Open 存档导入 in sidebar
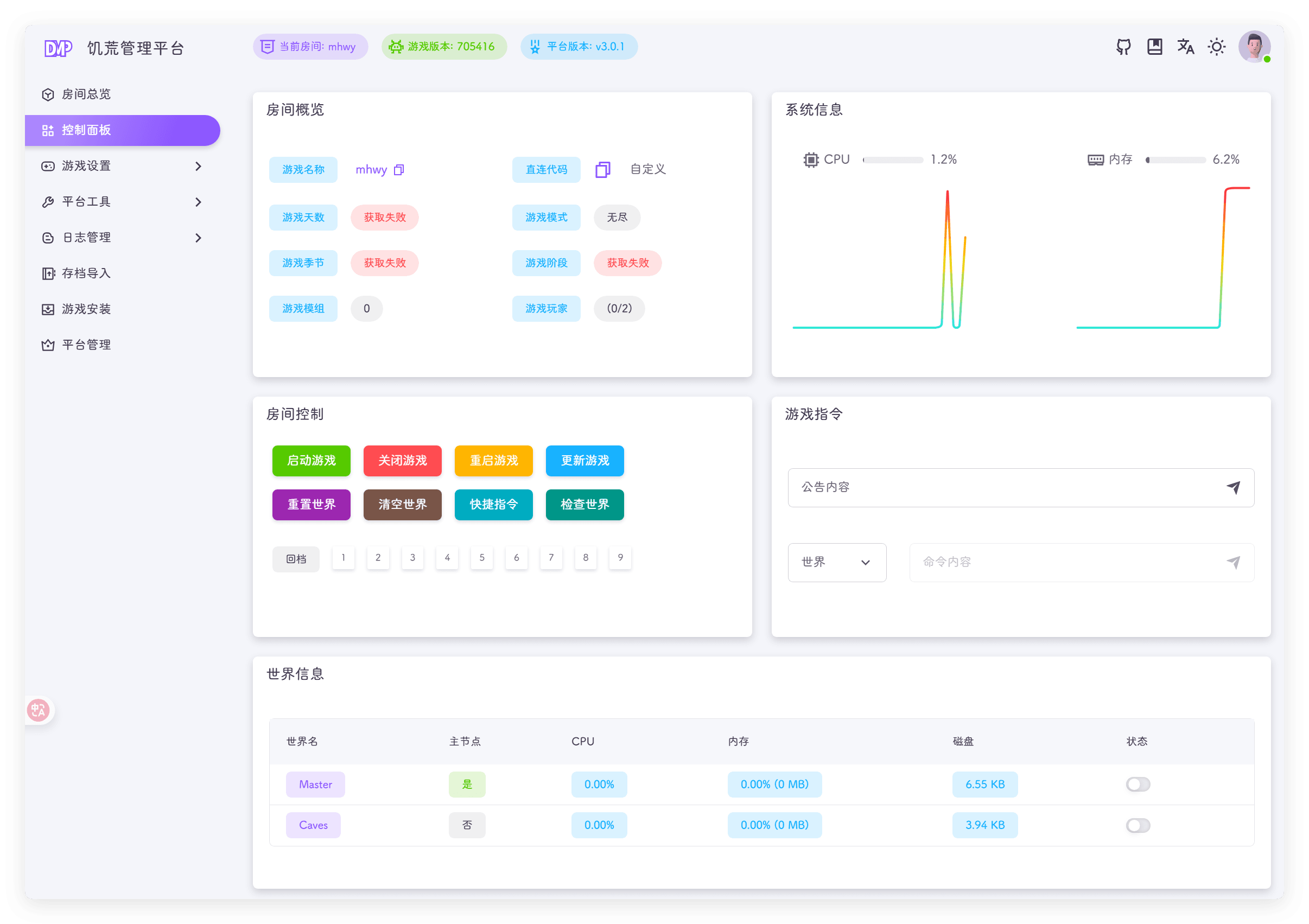 86,273
